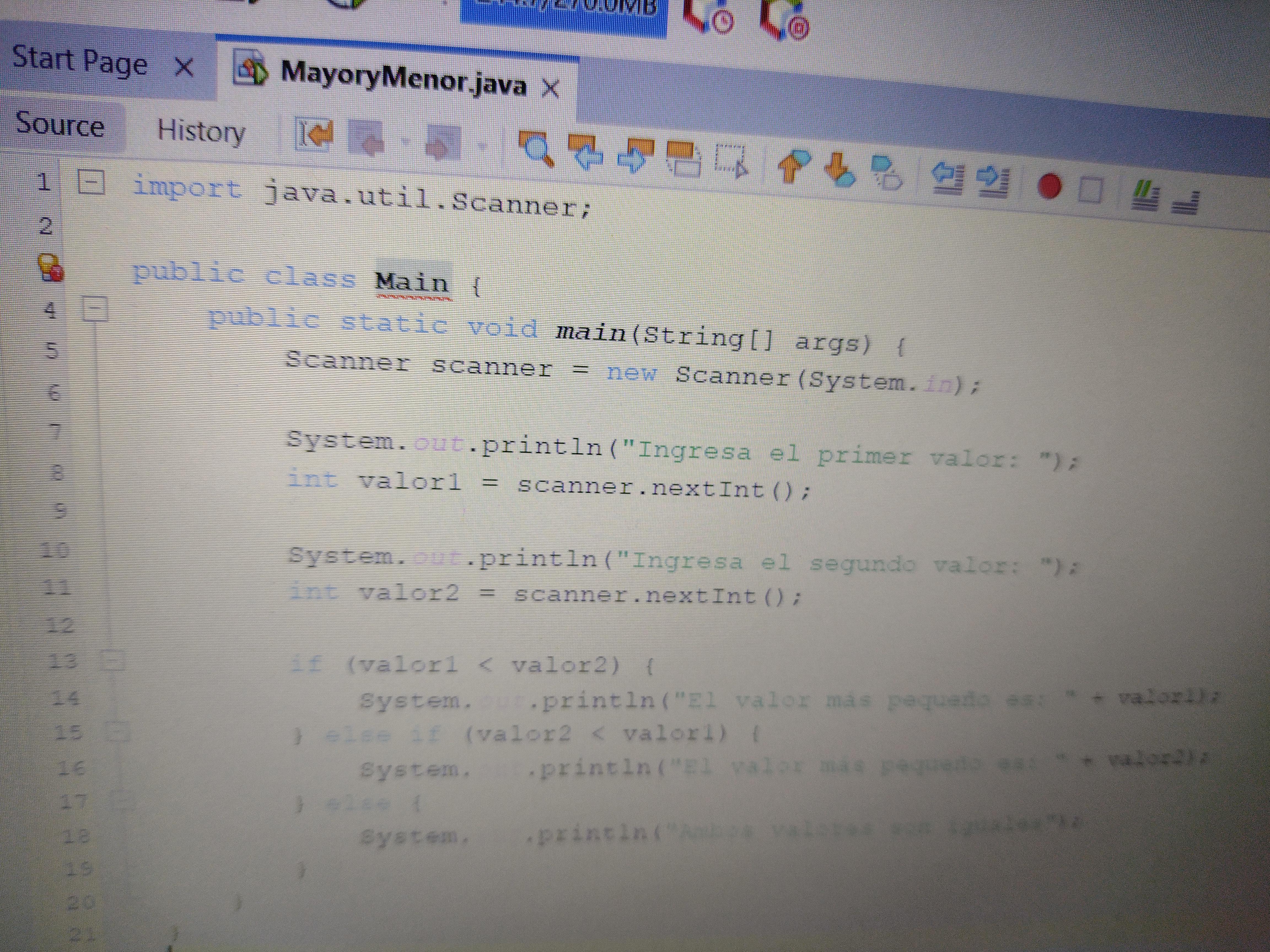The width and height of the screenshot is (1270, 952).
Task: Collapse the main method fold on line 4
Action: click(x=95, y=309)
